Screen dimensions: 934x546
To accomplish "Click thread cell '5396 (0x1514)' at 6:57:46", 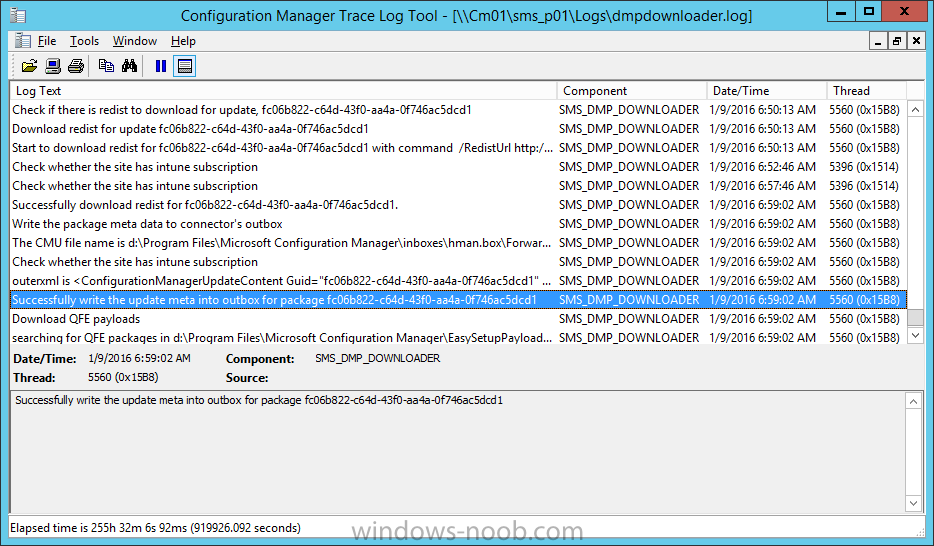I will click(x=864, y=186).
